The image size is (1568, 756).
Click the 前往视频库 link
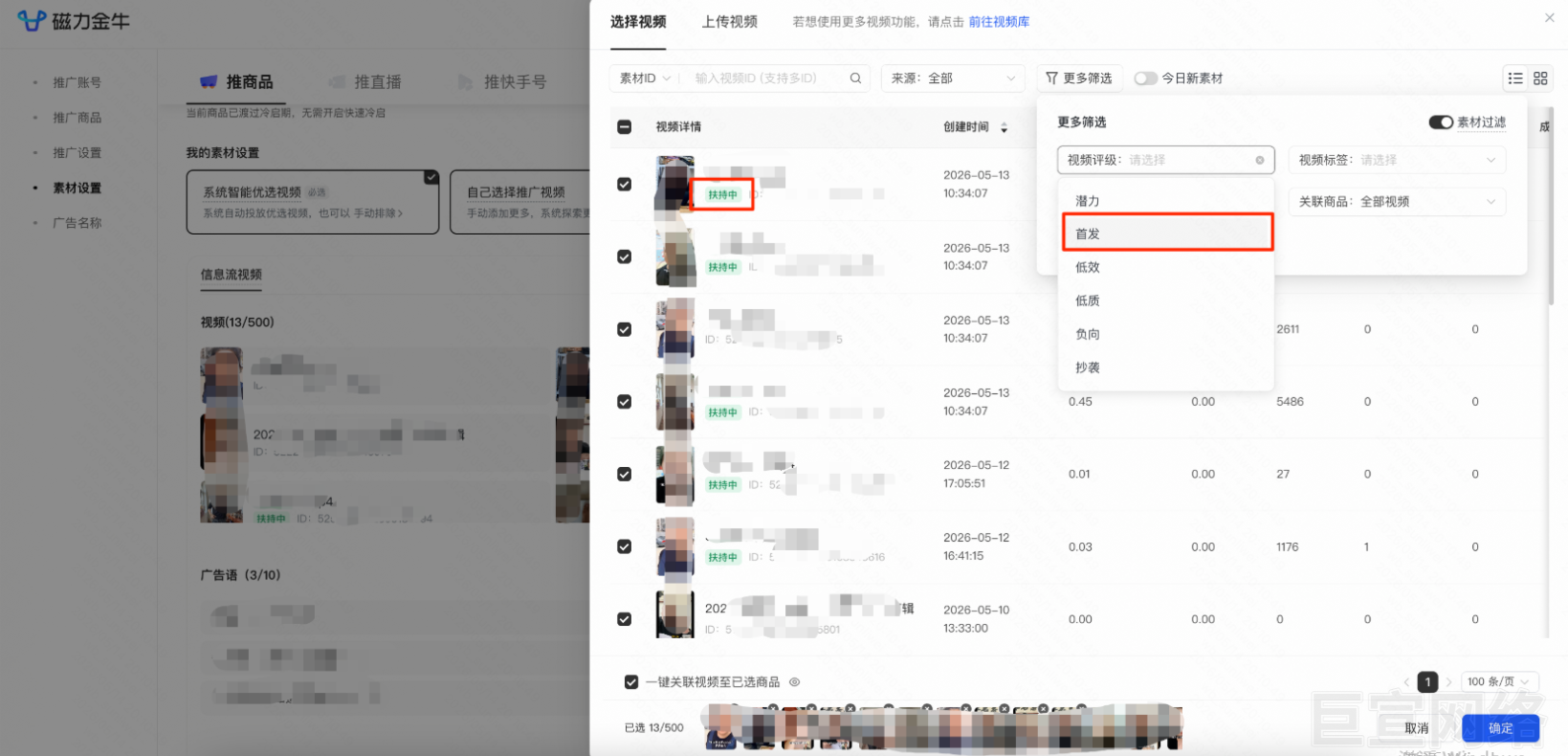pos(999,22)
